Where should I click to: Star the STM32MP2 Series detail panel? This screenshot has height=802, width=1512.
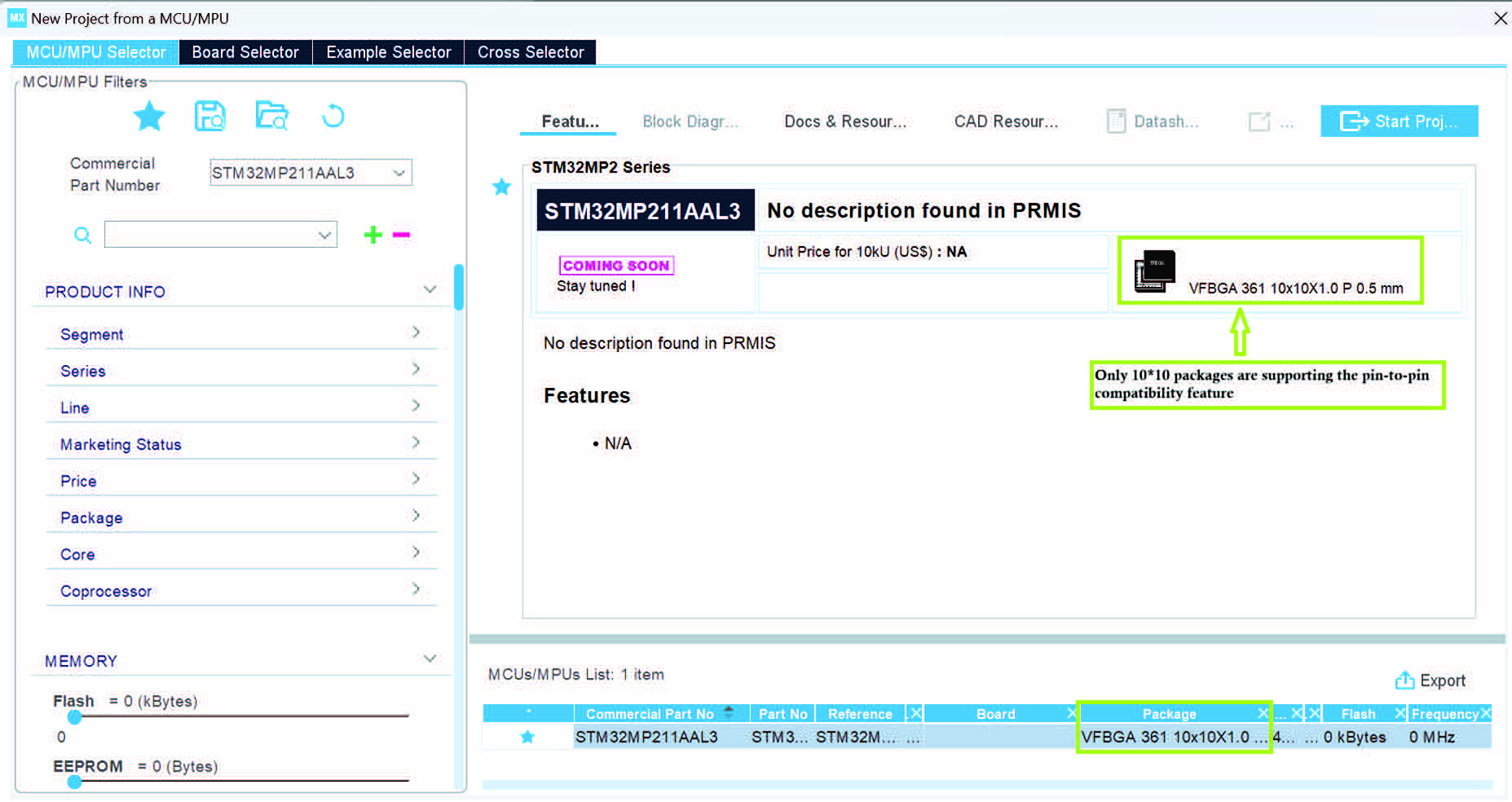point(502,187)
